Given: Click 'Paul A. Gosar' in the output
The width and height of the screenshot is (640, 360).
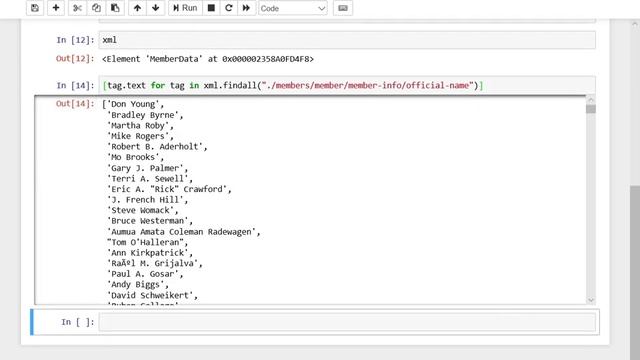Looking at the screenshot, I should click(x=143, y=274).
